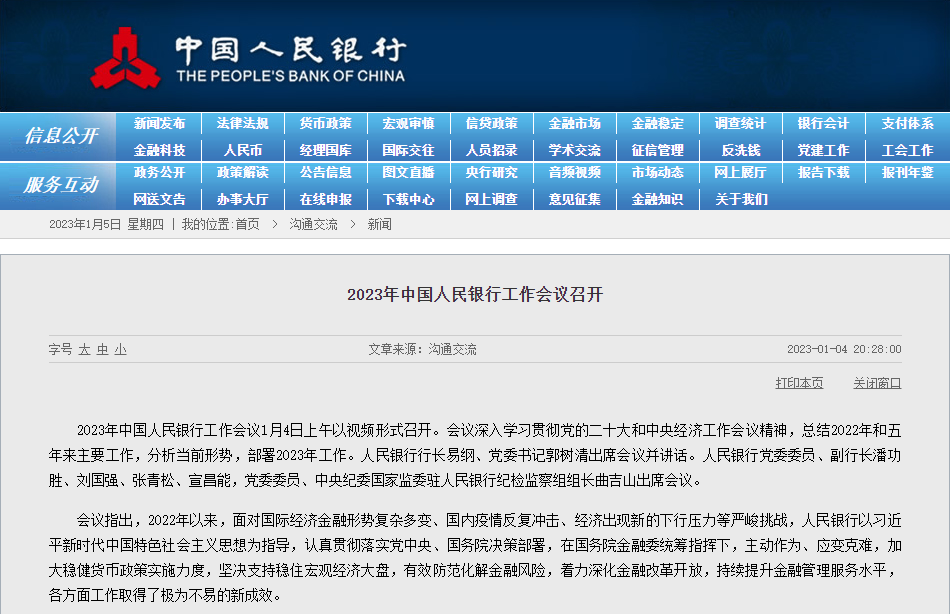Open 支付体系 page
This screenshot has height=614, width=951.
click(x=907, y=123)
